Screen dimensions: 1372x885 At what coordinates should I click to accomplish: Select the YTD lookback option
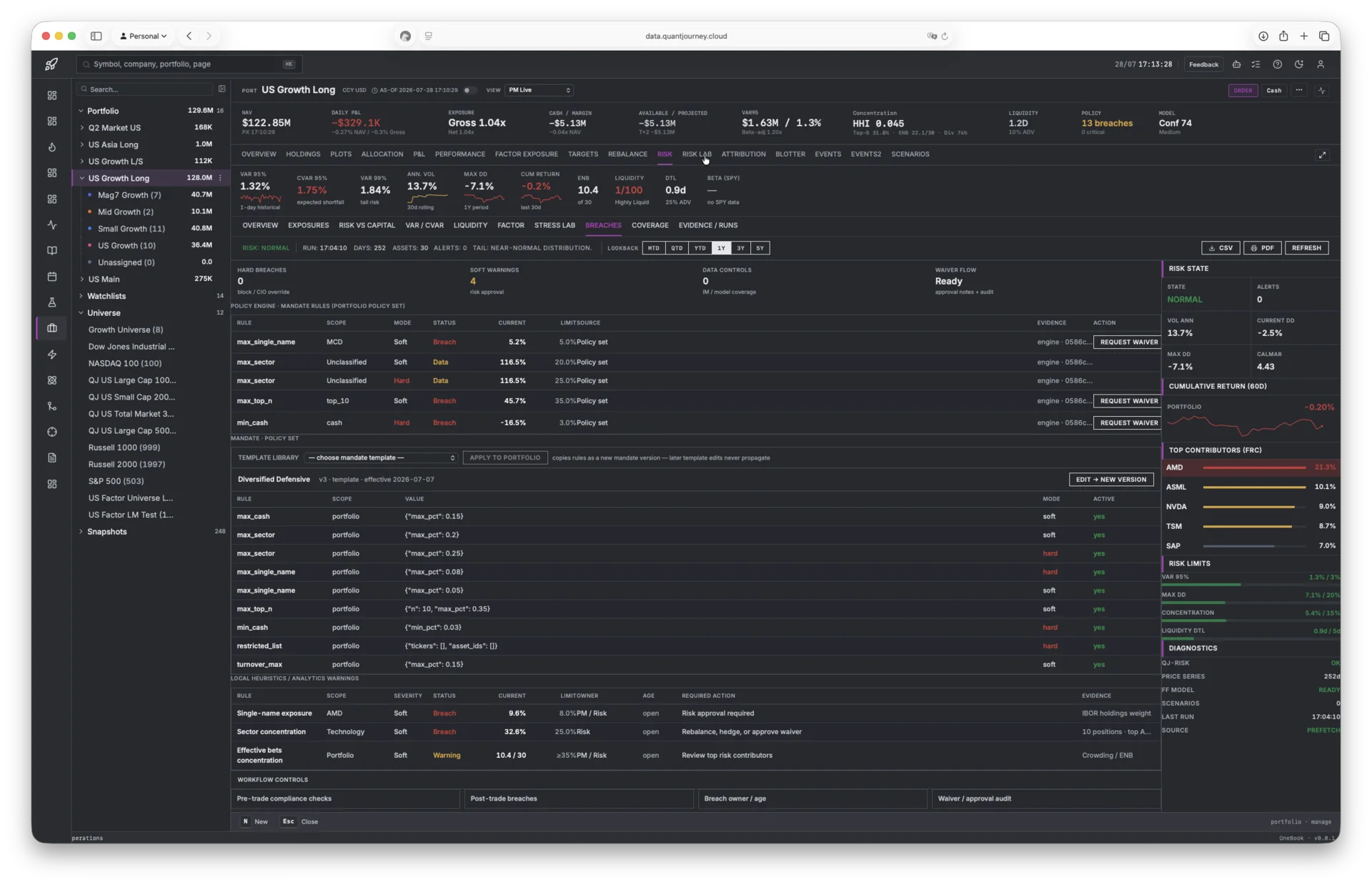coord(700,248)
